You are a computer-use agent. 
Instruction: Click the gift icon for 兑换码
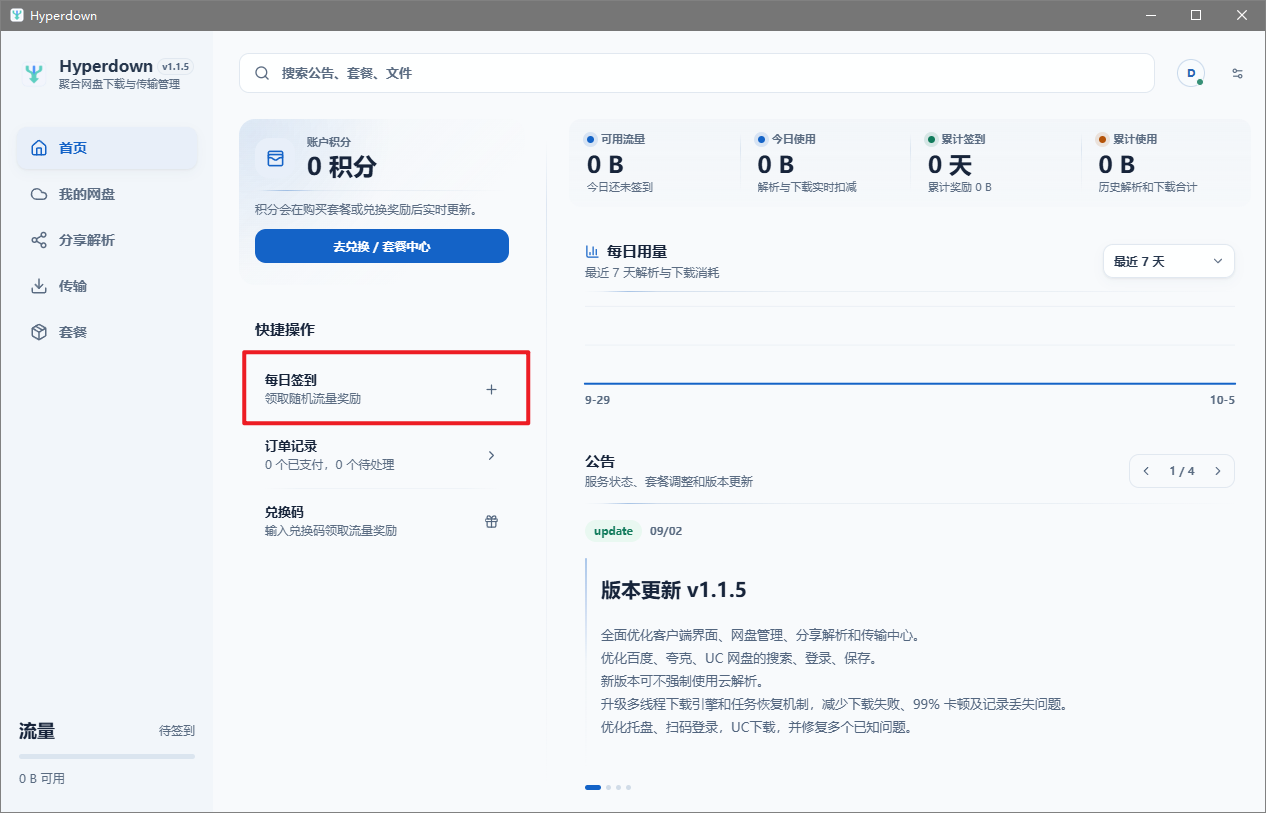coord(491,522)
